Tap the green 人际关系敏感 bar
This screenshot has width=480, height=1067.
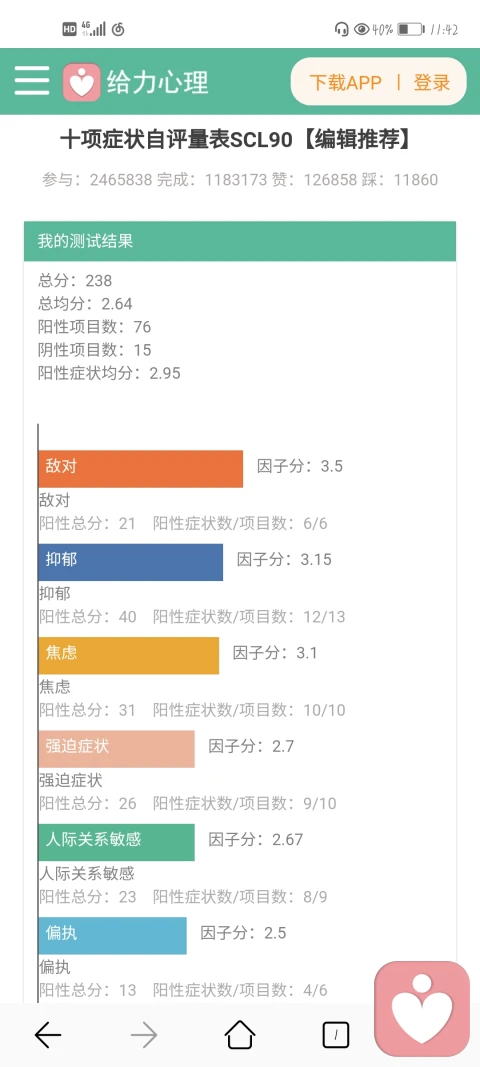coord(116,842)
